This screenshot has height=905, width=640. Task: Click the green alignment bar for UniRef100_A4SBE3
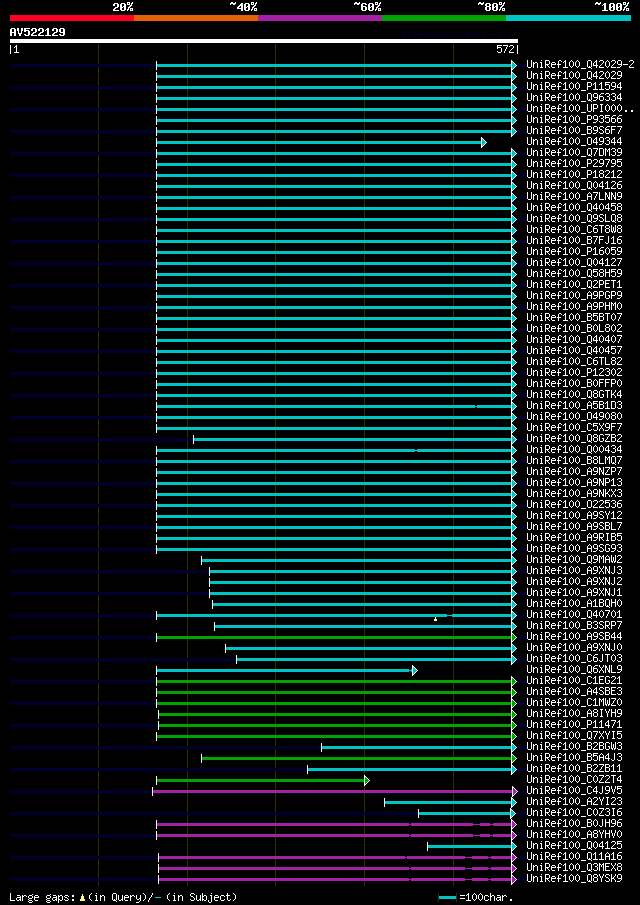(336, 693)
